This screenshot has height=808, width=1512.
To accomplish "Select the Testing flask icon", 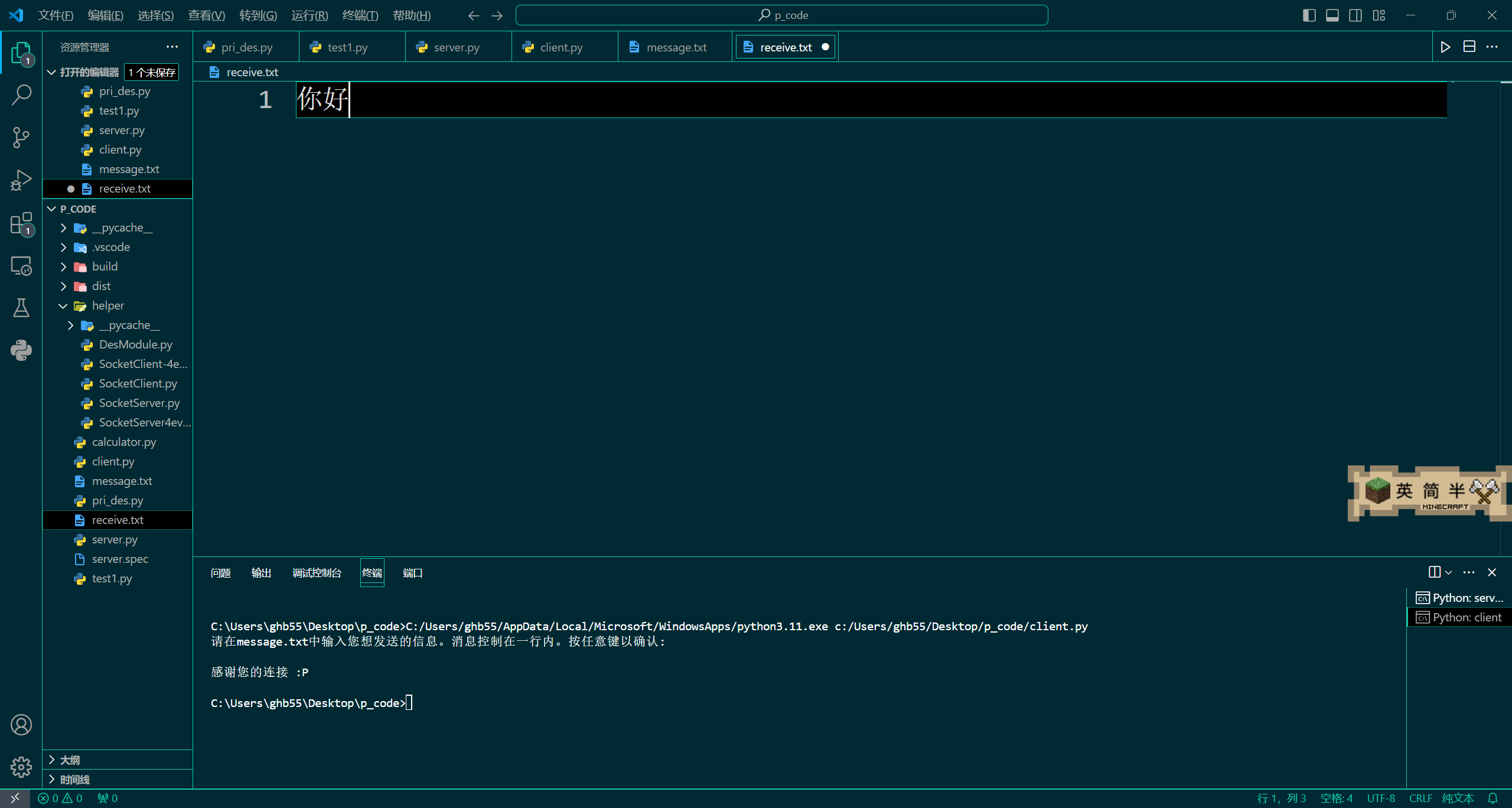I will [x=21, y=308].
